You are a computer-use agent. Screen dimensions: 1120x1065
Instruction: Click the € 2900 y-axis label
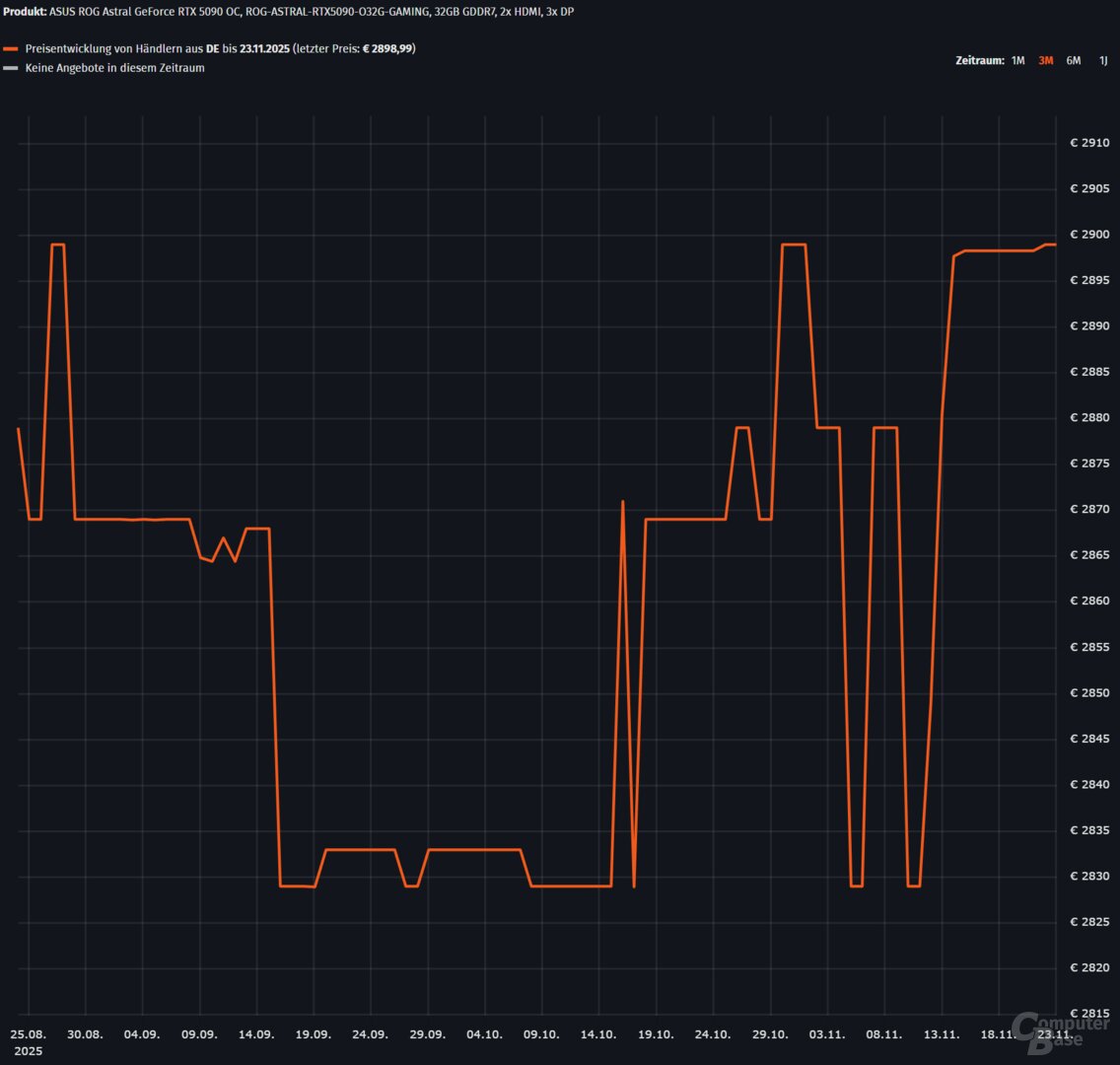pos(1089,235)
